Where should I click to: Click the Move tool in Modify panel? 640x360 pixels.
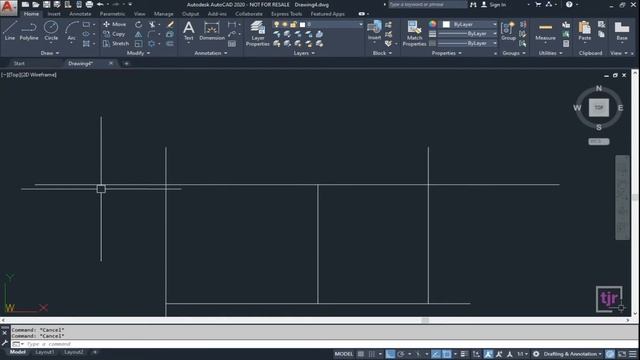(114, 24)
